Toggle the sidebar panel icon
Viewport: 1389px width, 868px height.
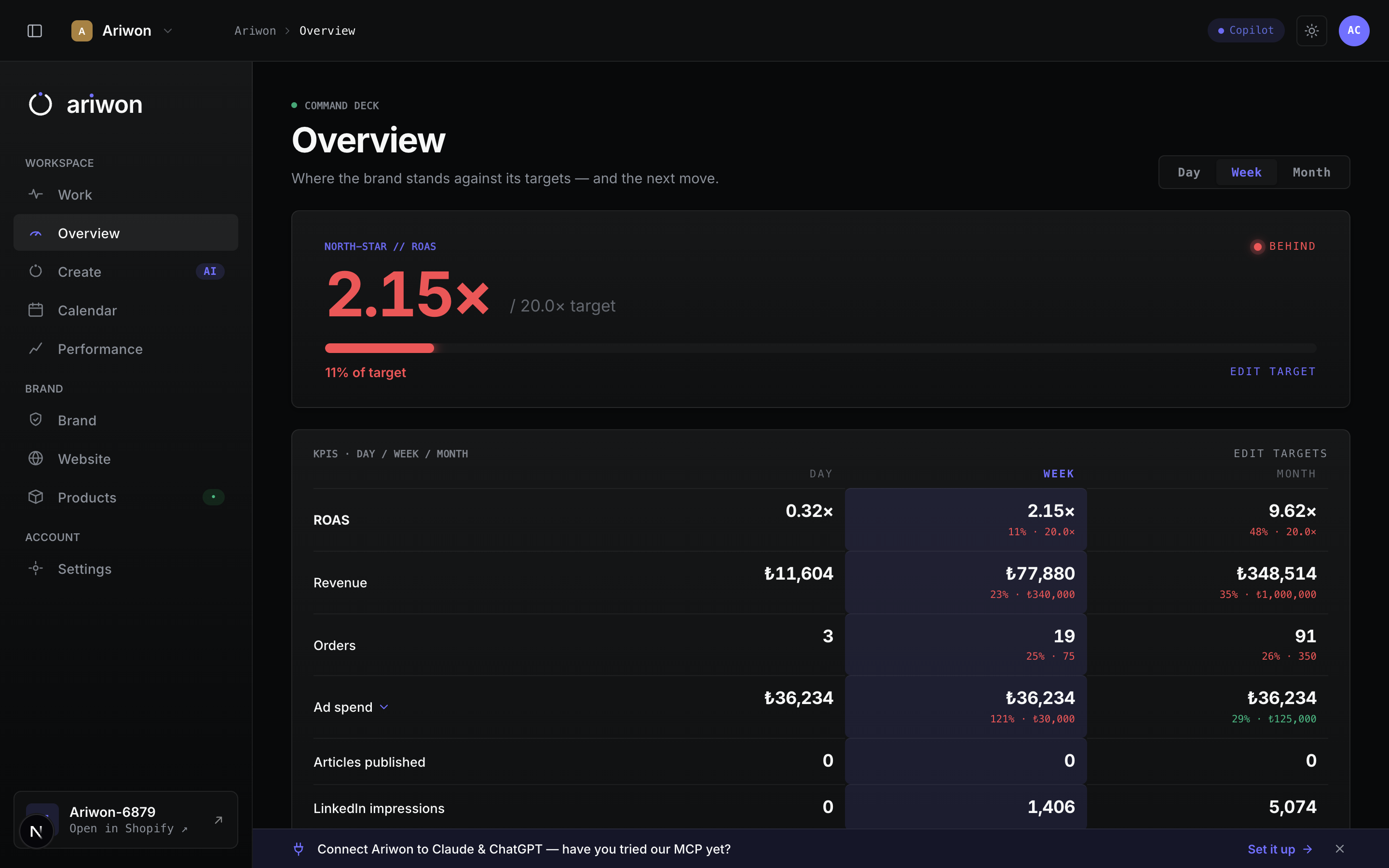pos(34,30)
